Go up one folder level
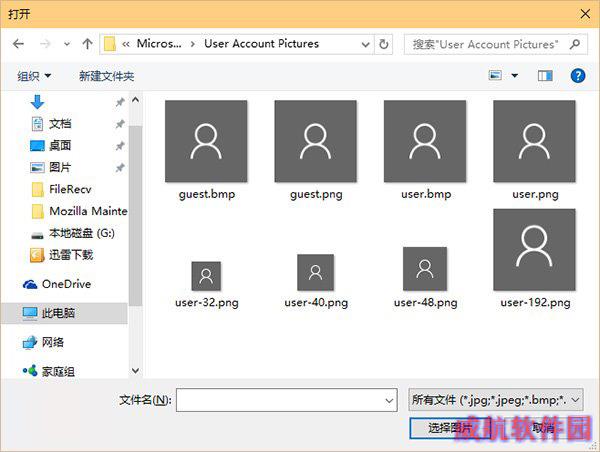This screenshot has width=600, height=452. click(x=88, y=44)
